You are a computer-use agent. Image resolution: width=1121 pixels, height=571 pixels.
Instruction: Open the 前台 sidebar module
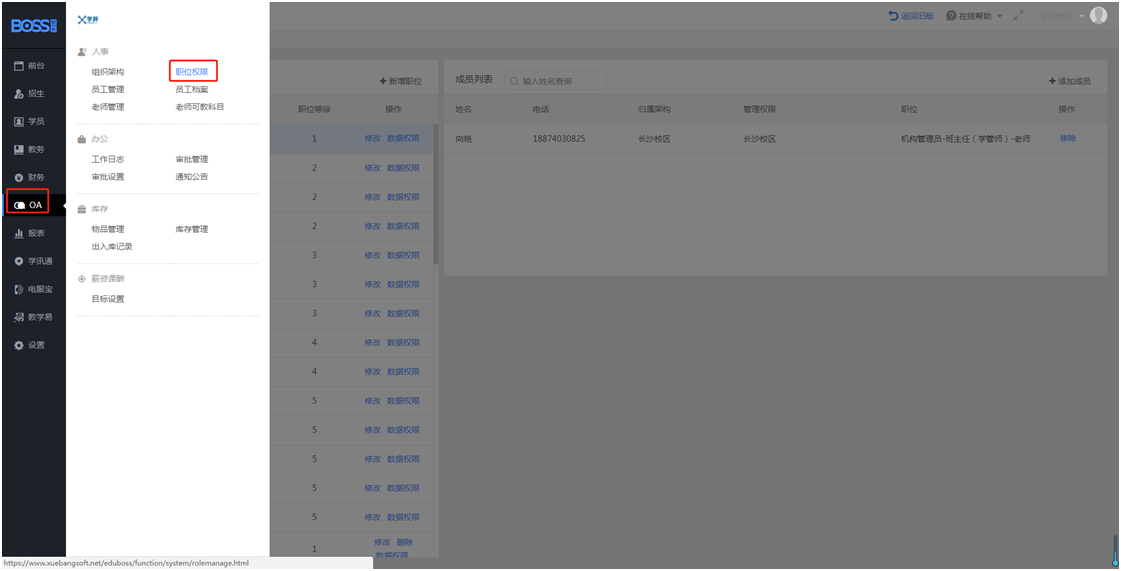pos(30,65)
